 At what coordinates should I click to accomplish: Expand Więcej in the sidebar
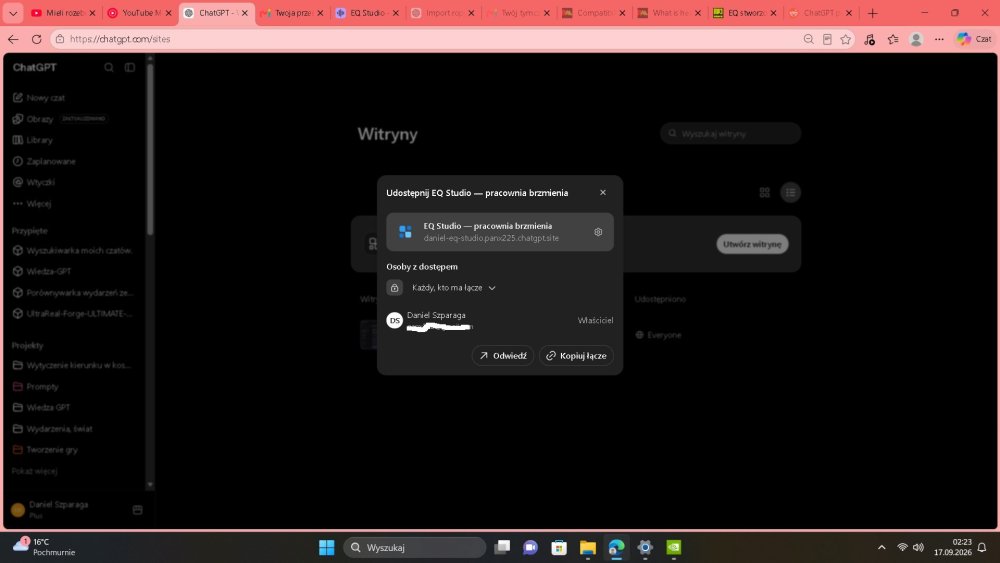[32, 203]
